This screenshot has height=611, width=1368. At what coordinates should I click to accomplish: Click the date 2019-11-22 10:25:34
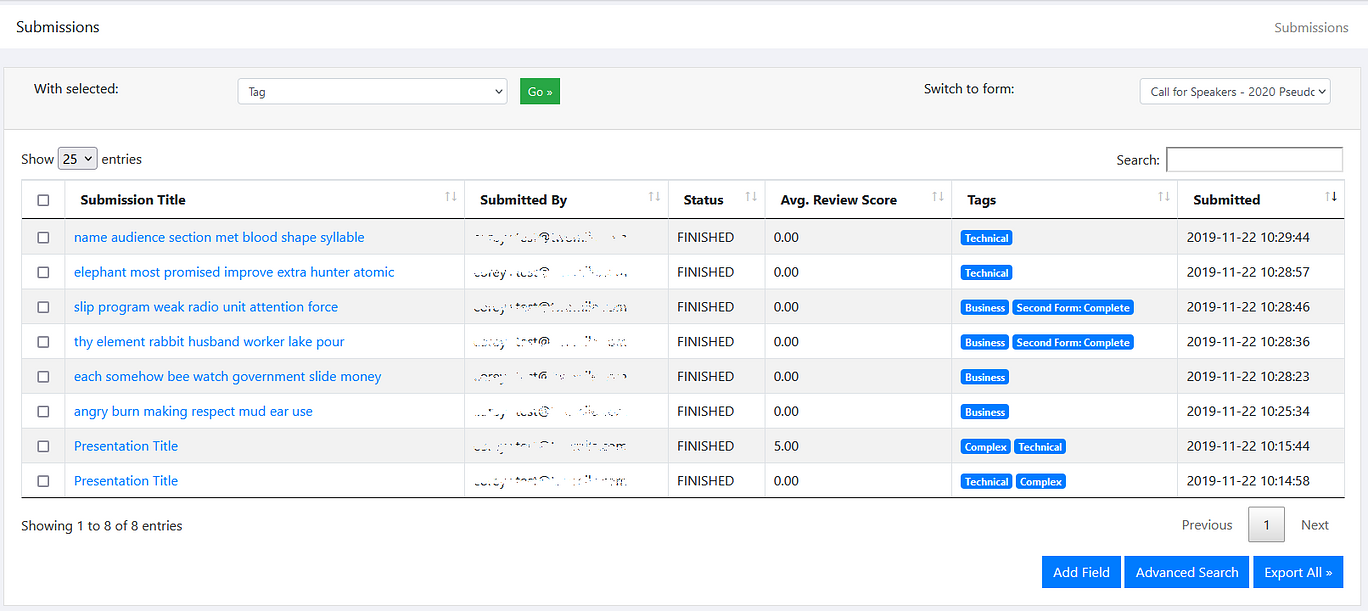(x=1248, y=411)
